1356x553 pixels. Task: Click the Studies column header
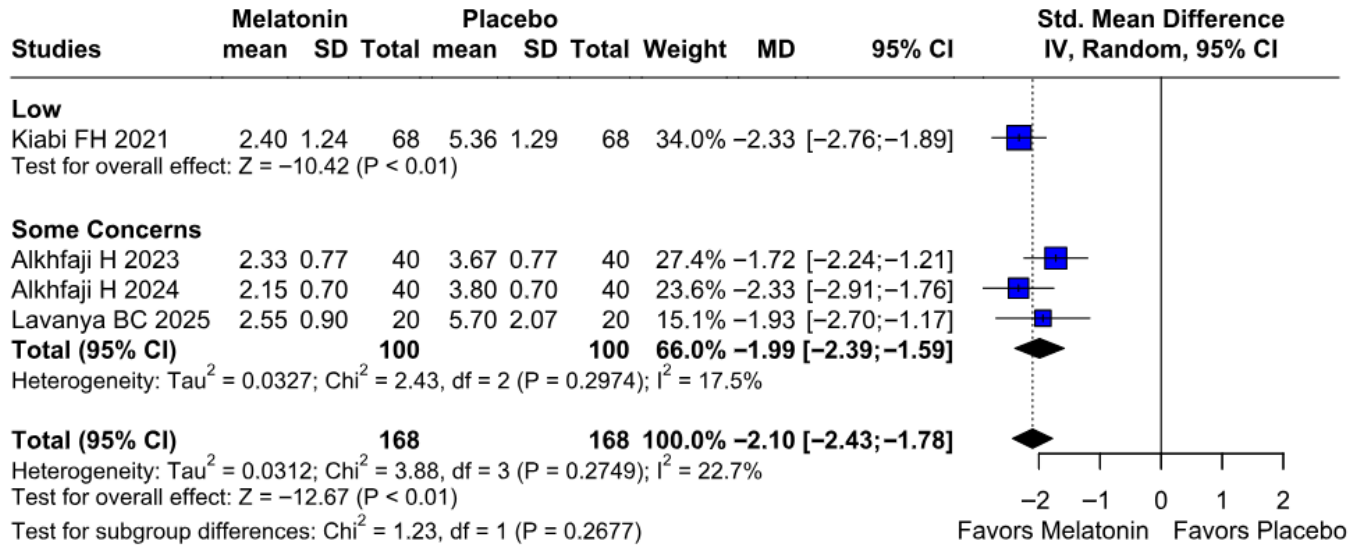(56, 49)
